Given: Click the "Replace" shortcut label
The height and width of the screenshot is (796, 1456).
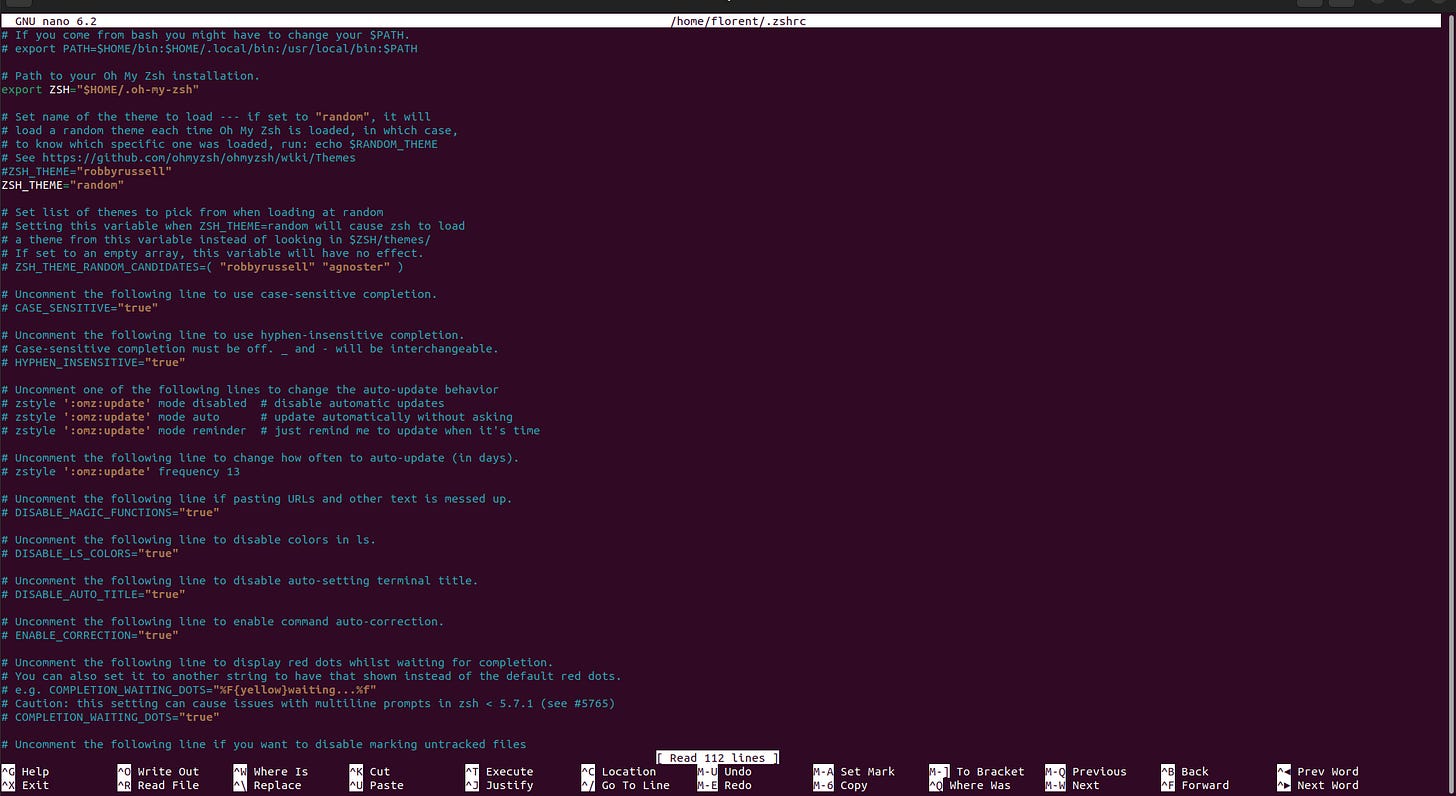Looking at the screenshot, I should (277, 786).
